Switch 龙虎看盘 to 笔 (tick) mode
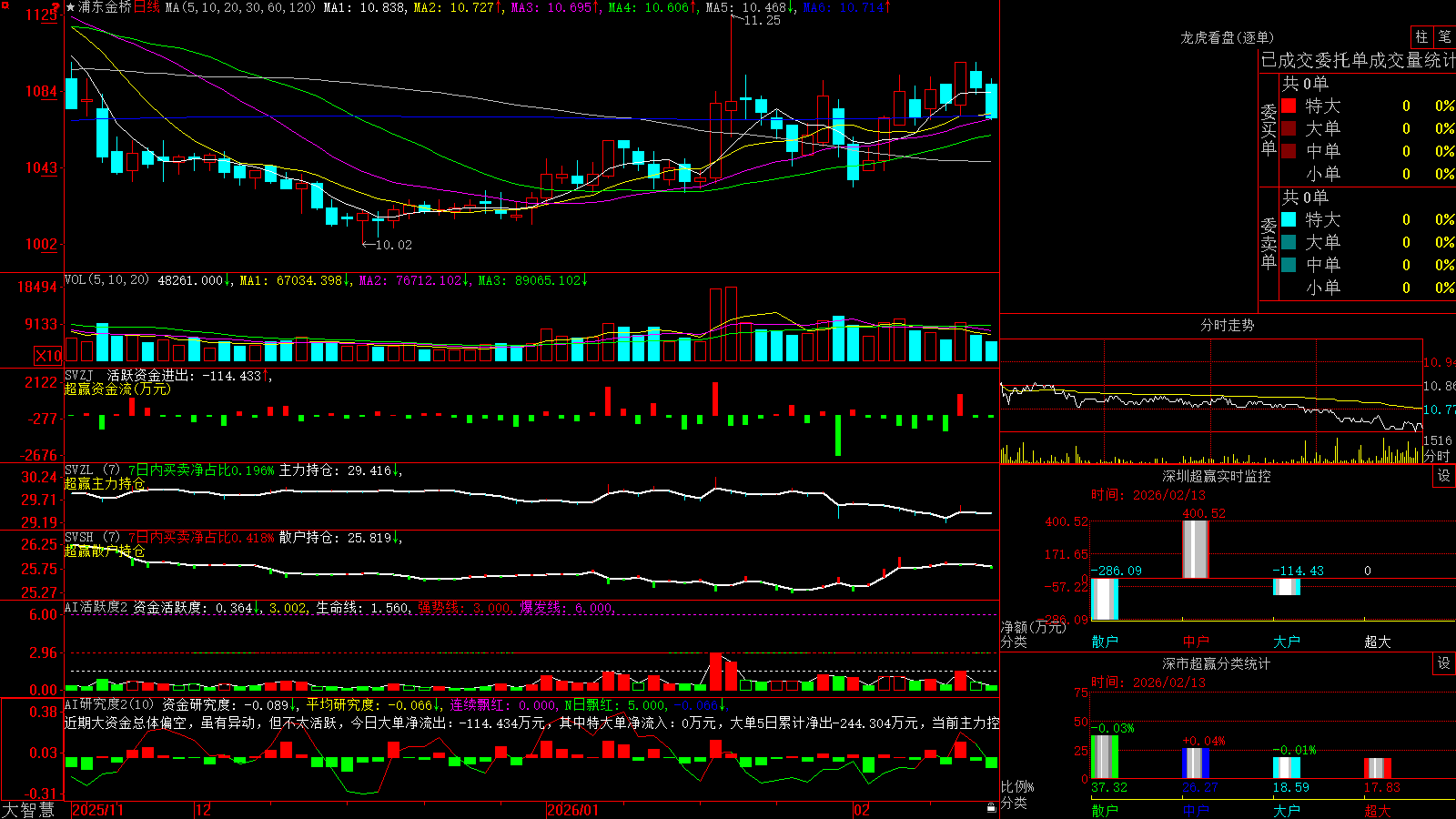 coord(1445,36)
